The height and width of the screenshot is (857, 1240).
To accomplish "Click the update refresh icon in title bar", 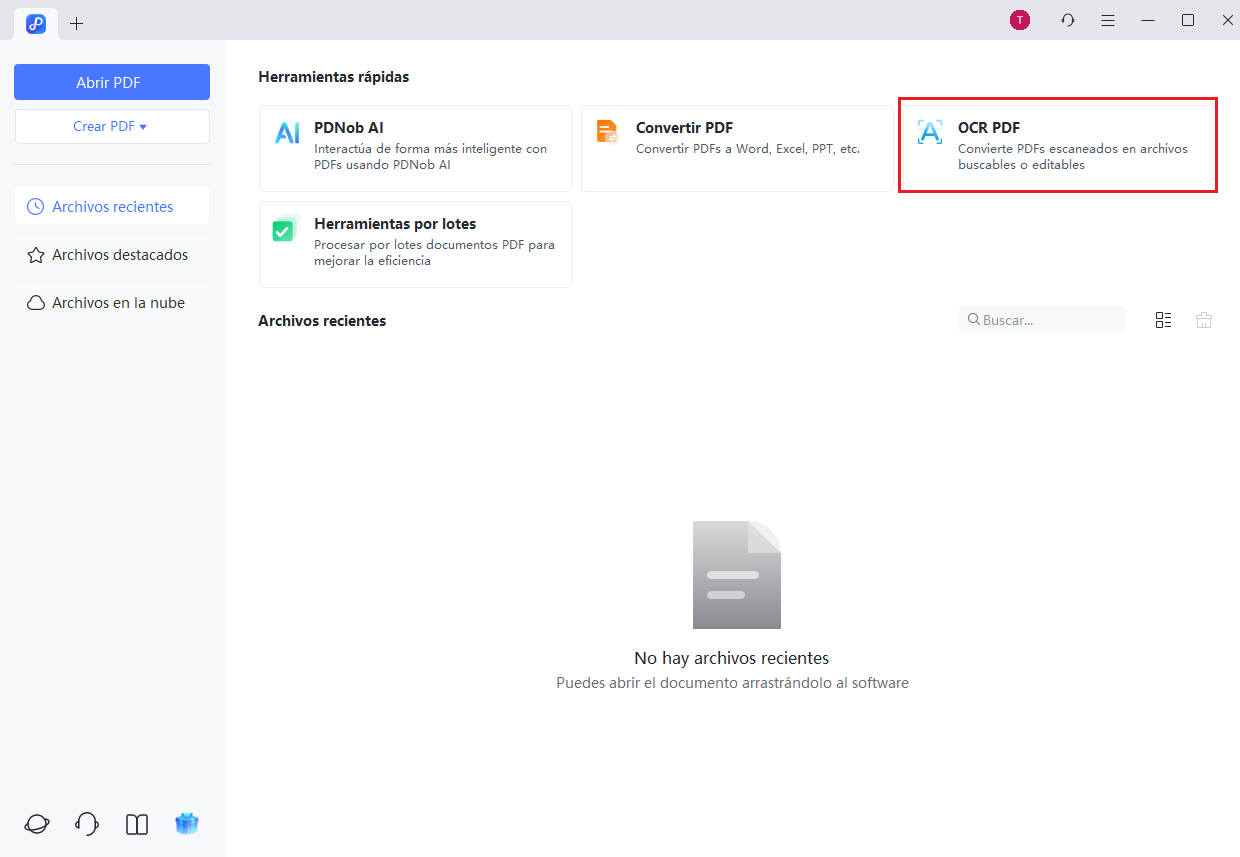I will pos(1068,20).
